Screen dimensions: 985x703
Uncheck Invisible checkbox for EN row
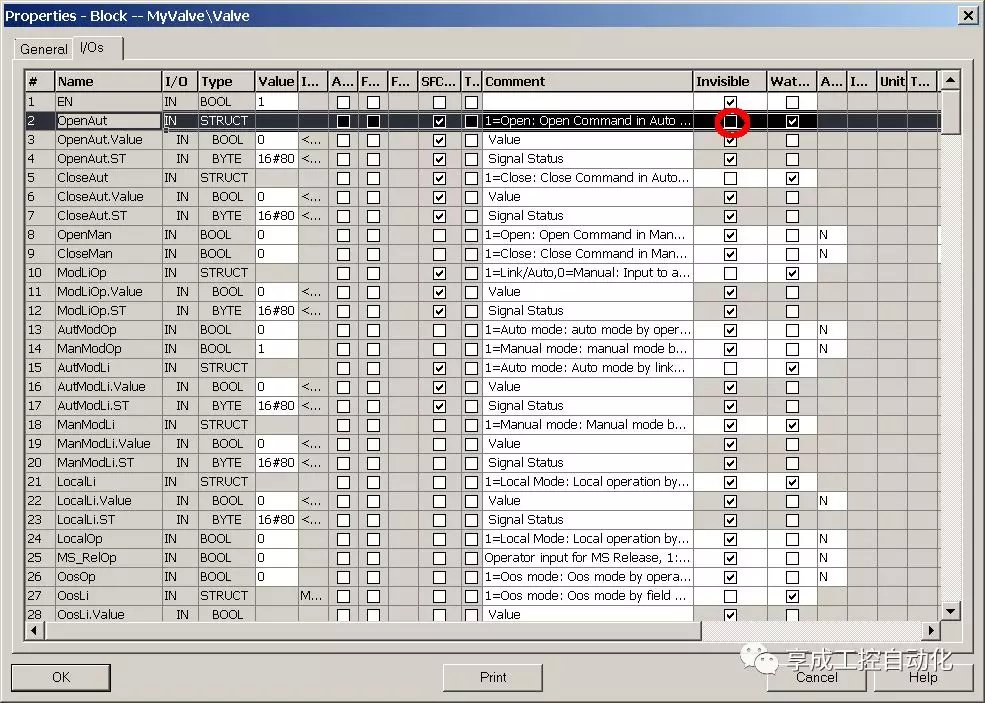[731, 102]
